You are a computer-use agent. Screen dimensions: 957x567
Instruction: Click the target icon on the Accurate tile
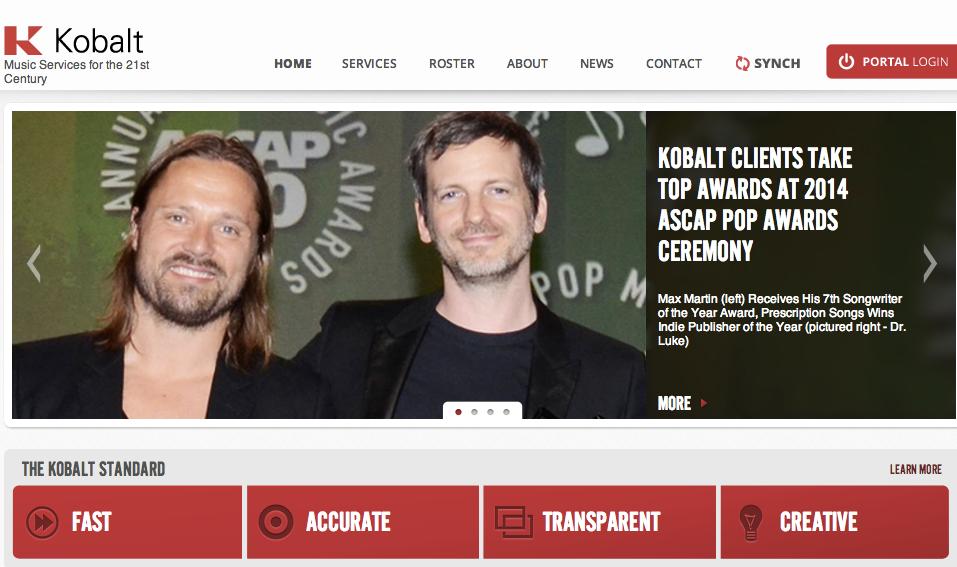[x=276, y=522]
